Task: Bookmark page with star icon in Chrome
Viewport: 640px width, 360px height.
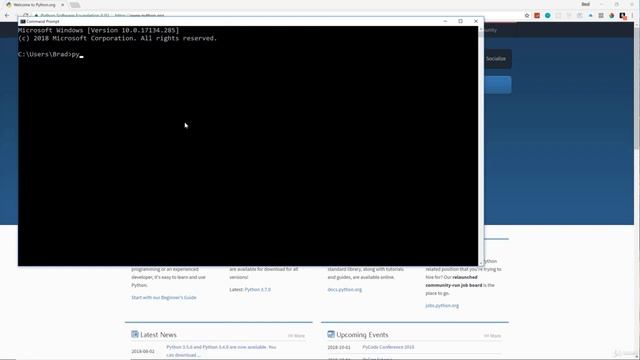Action: click(x=527, y=16)
